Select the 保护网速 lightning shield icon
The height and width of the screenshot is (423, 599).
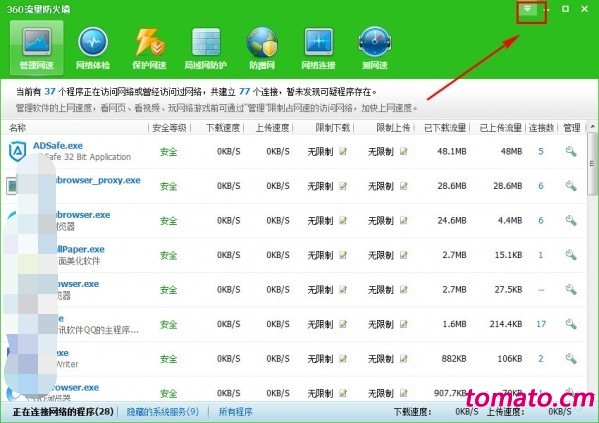149,48
